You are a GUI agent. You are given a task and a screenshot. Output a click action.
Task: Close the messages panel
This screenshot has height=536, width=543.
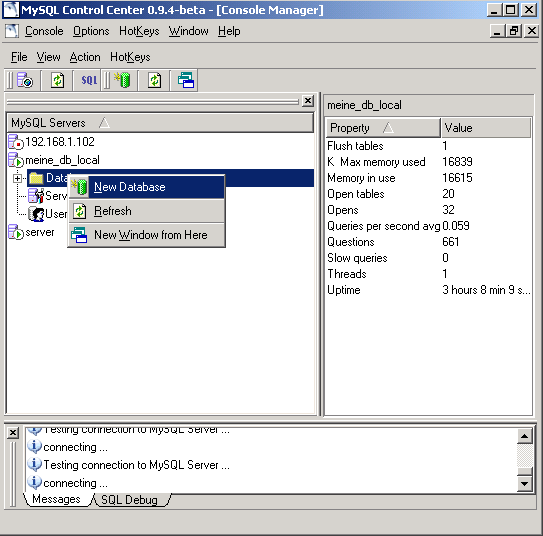click(x=13, y=432)
